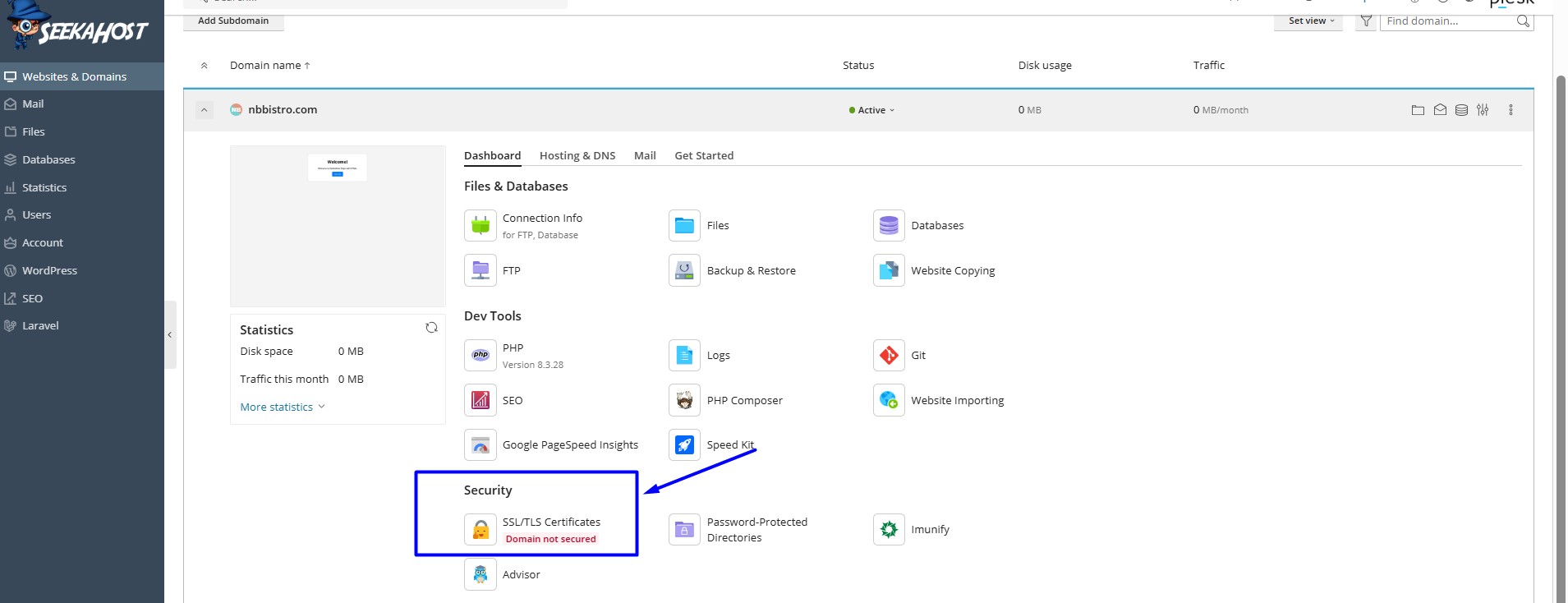
Task: Switch to the Dashboard tab
Action: pyautogui.click(x=492, y=155)
